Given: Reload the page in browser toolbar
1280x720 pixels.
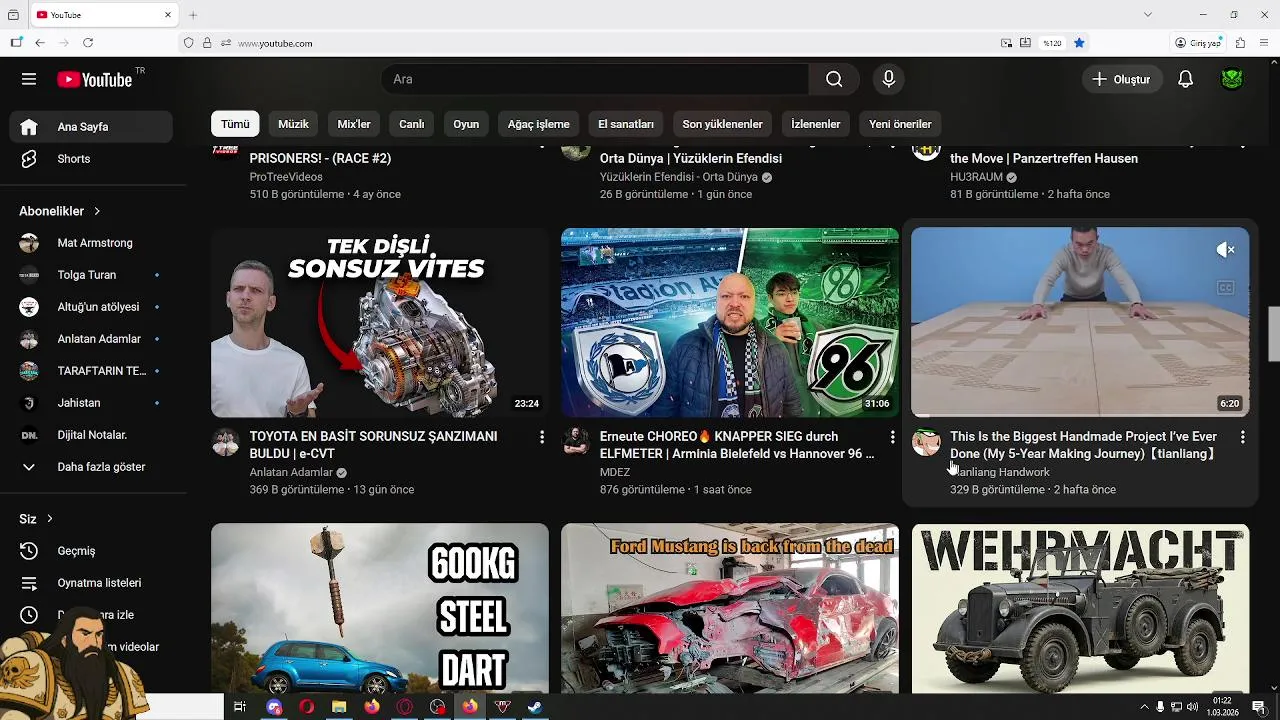Looking at the screenshot, I should (88, 43).
